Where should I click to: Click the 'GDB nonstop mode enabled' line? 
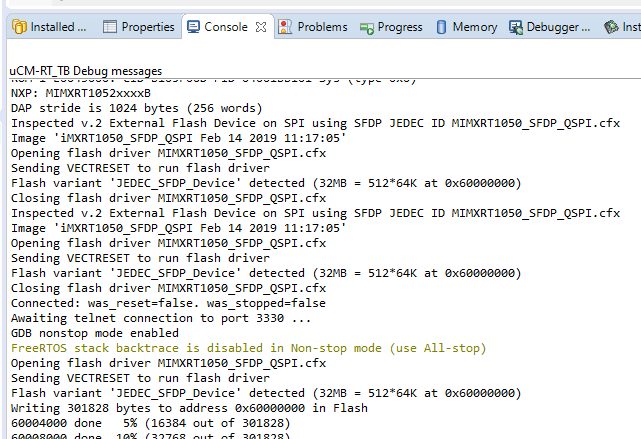(x=95, y=333)
